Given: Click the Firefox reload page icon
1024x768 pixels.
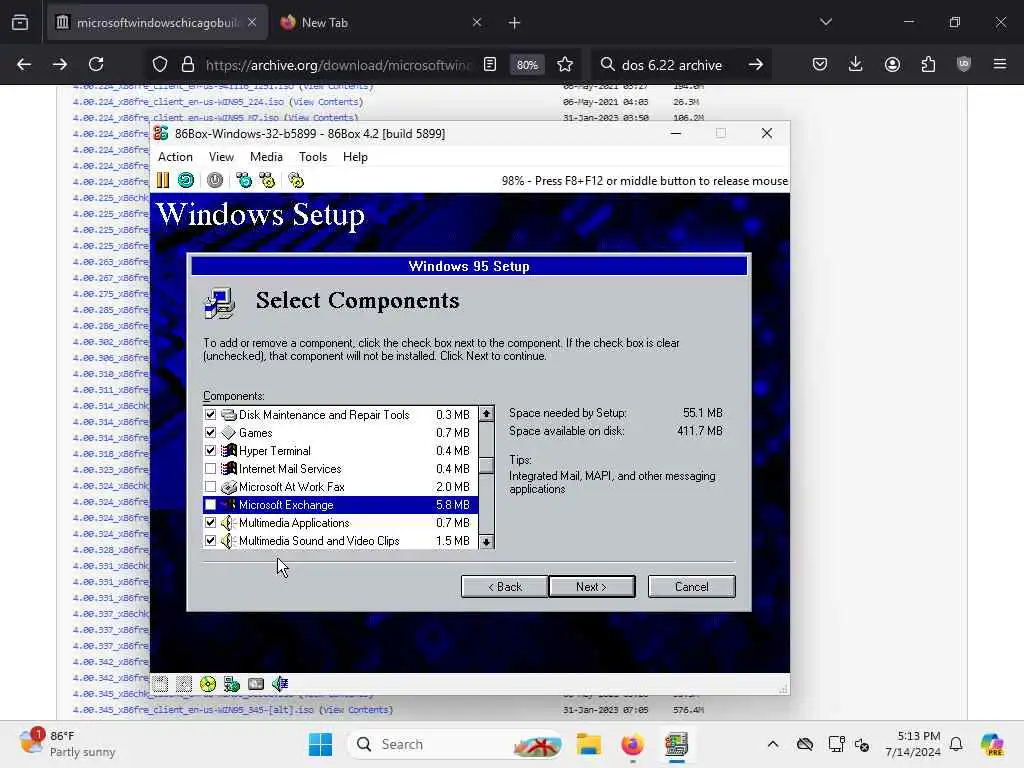Looking at the screenshot, I should coord(96,64).
